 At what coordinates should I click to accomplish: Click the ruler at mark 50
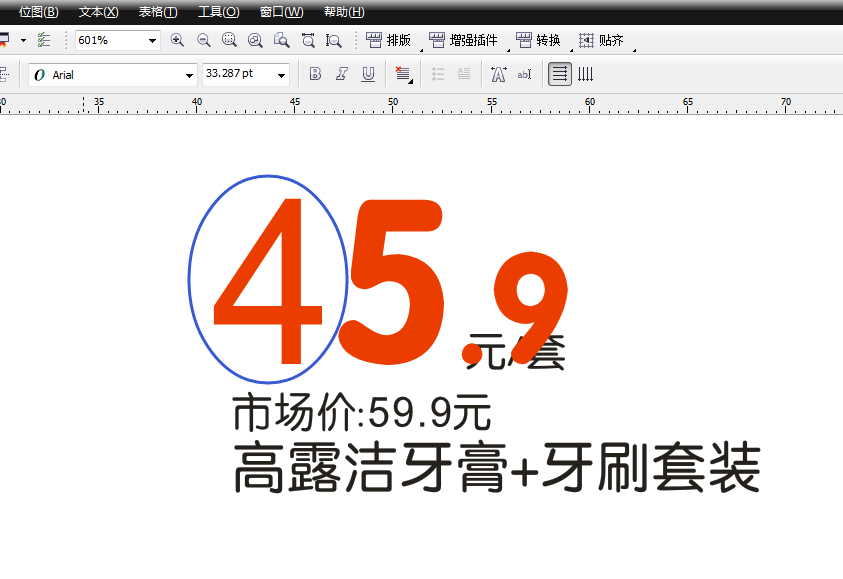pos(393,103)
